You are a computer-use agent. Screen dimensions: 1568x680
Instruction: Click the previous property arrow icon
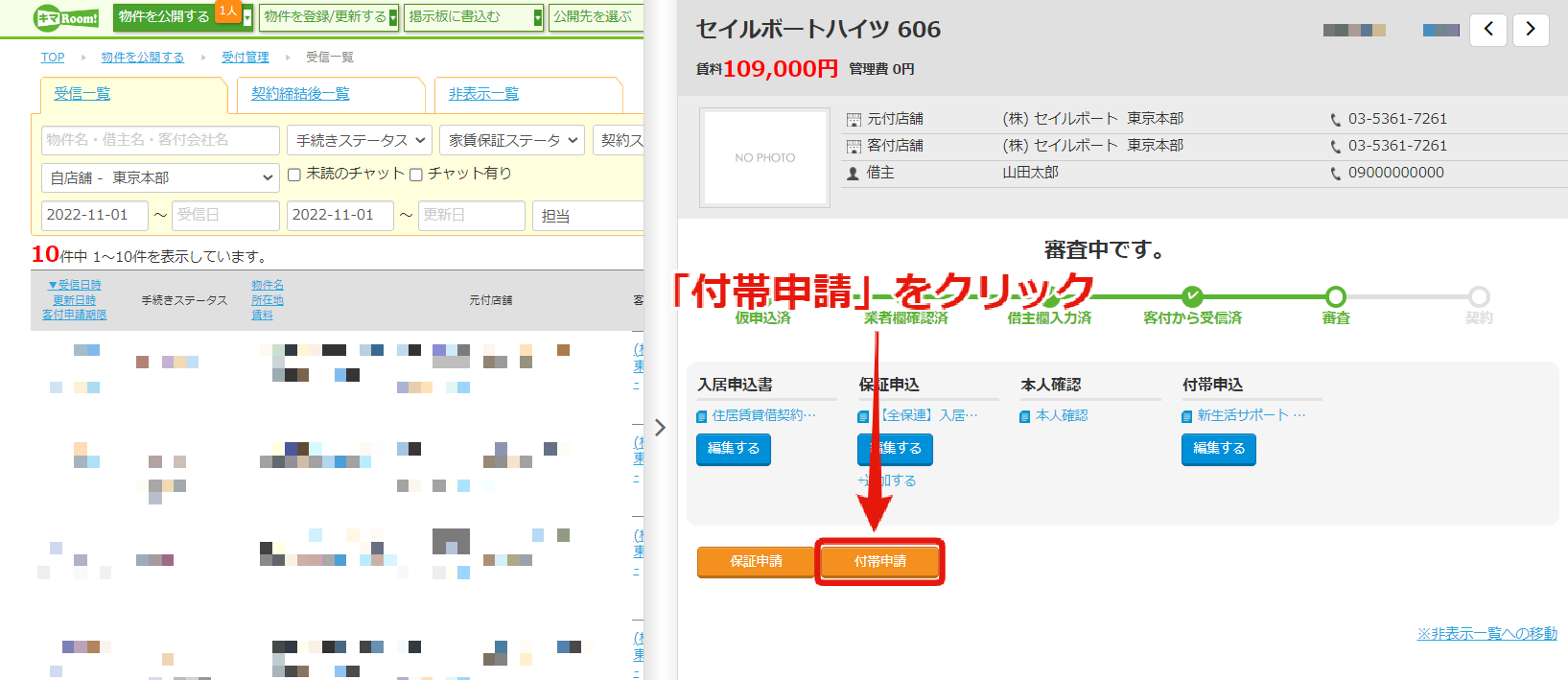[x=1487, y=30]
